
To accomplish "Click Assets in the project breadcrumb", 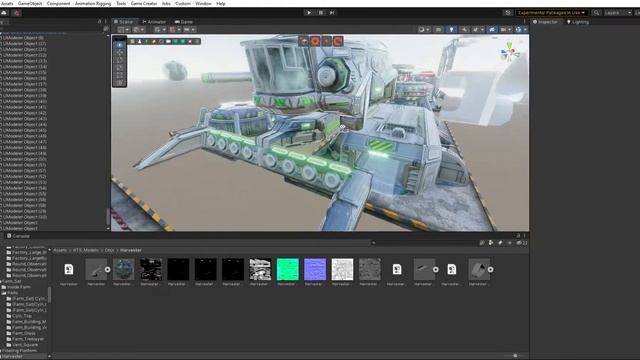I will 60,250.
